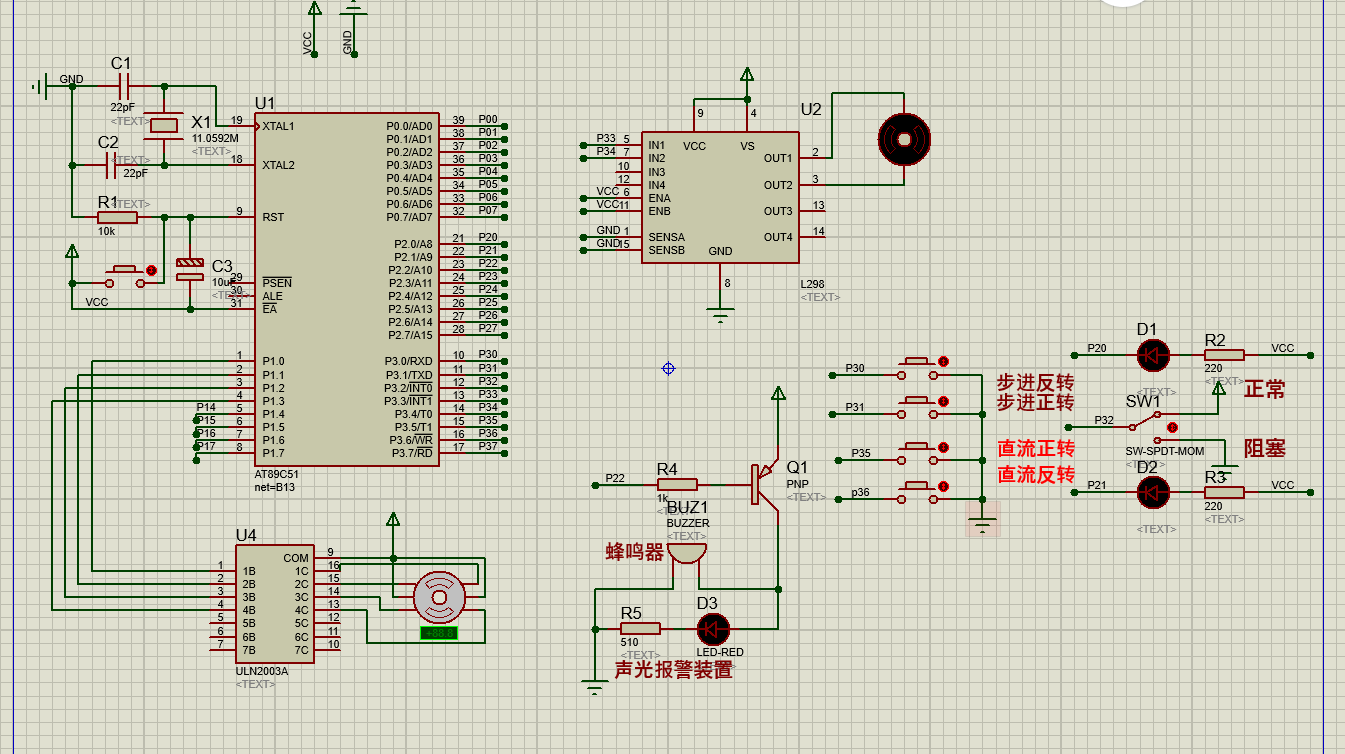Click the 蜂鸣器 label

[x=635, y=551]
